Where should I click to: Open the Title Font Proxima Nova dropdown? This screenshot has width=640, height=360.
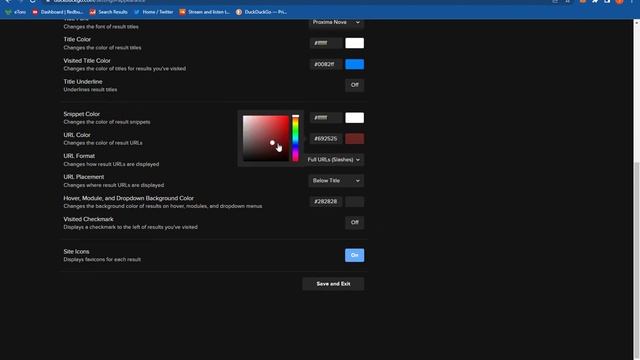point(336,22)
